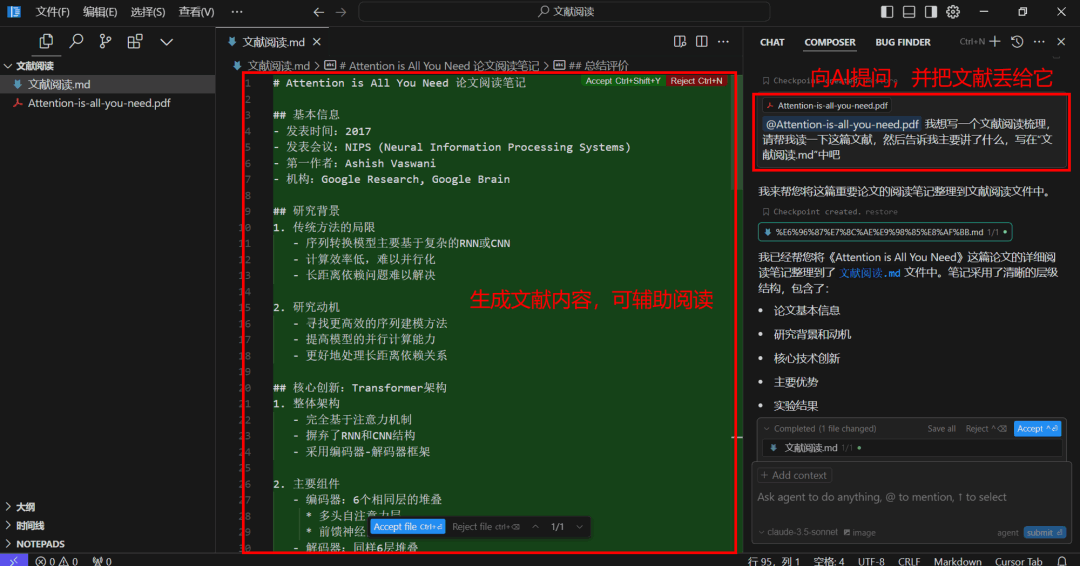Switch to the CHAT tab
This screenshot has width=1080, height=566.
coord(772,42)
